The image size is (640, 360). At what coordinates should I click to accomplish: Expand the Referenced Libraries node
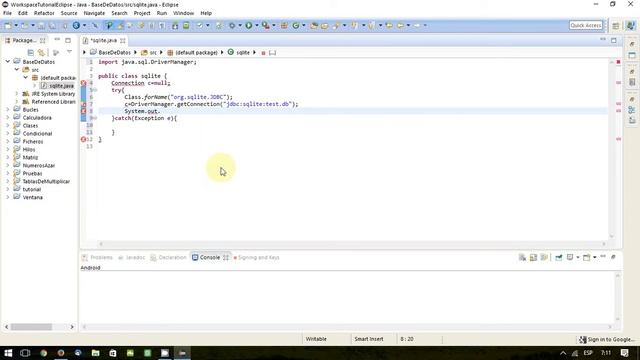17,102
